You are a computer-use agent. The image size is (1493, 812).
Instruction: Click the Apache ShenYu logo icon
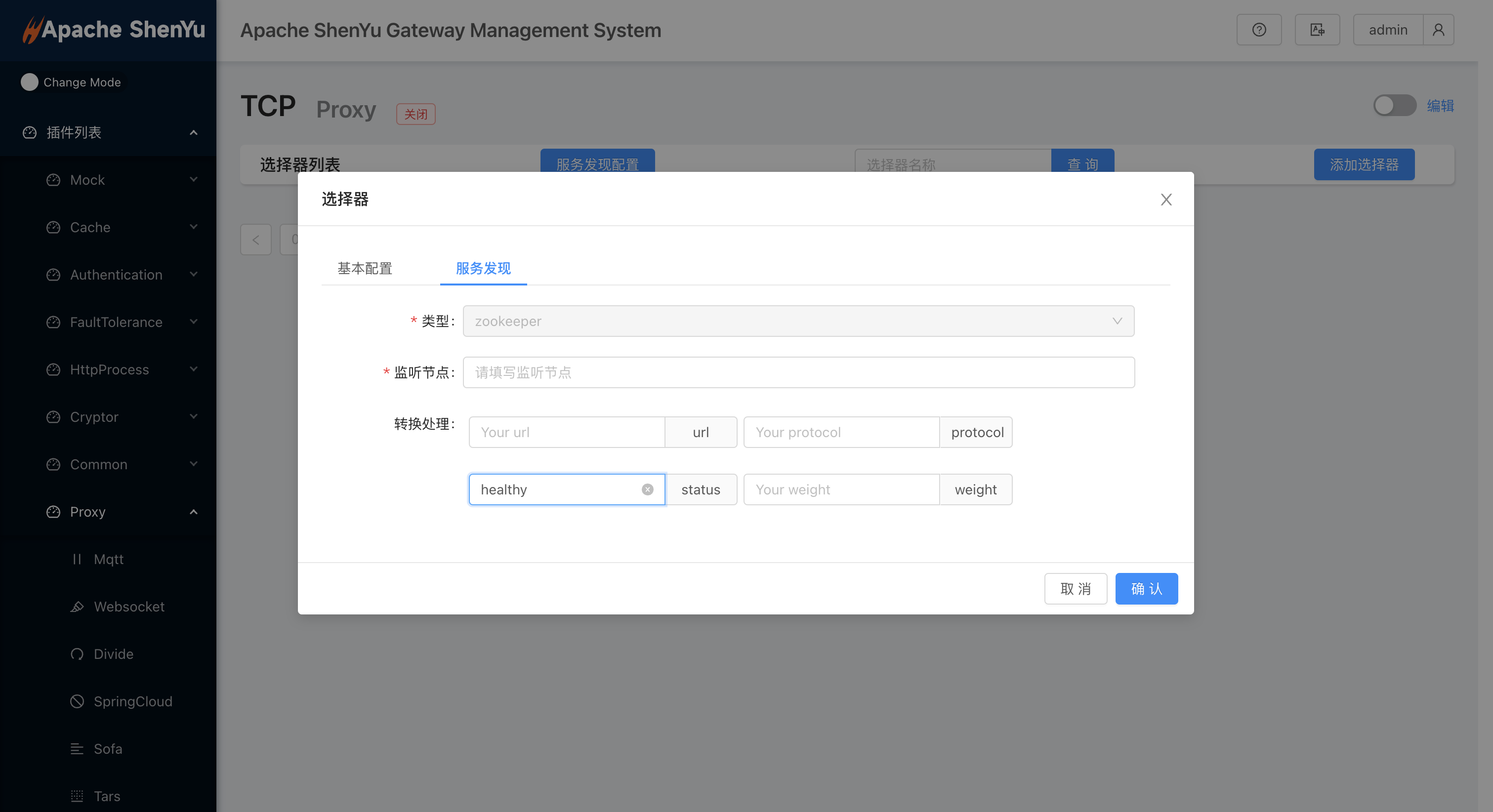tap(31, 29)
